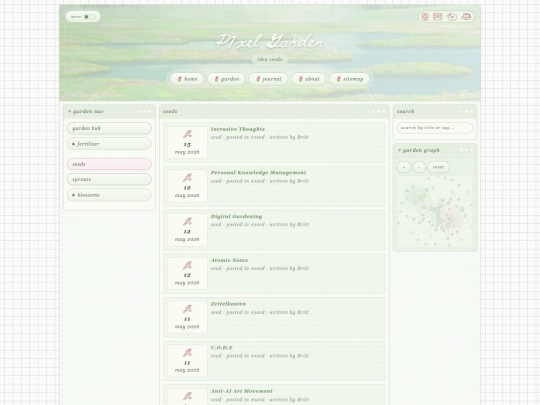The height and width of the screenshot is (405, 540).
Task: Click the Pixel Garden site title
Action: [270, 42]
